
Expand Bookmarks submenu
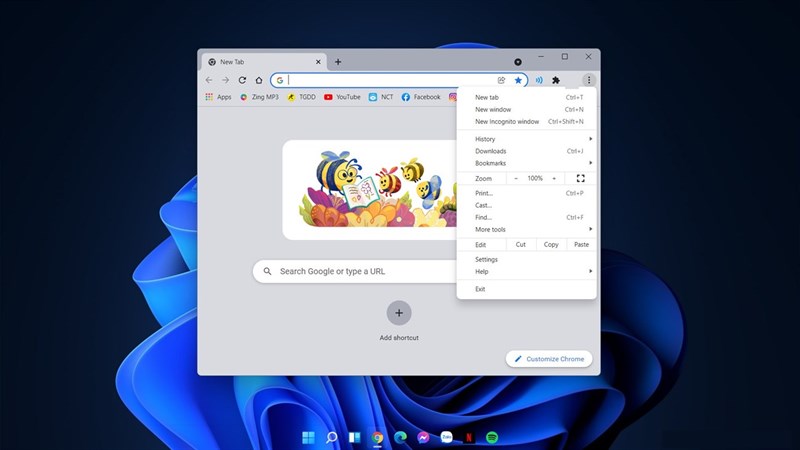tap(527, 163)
